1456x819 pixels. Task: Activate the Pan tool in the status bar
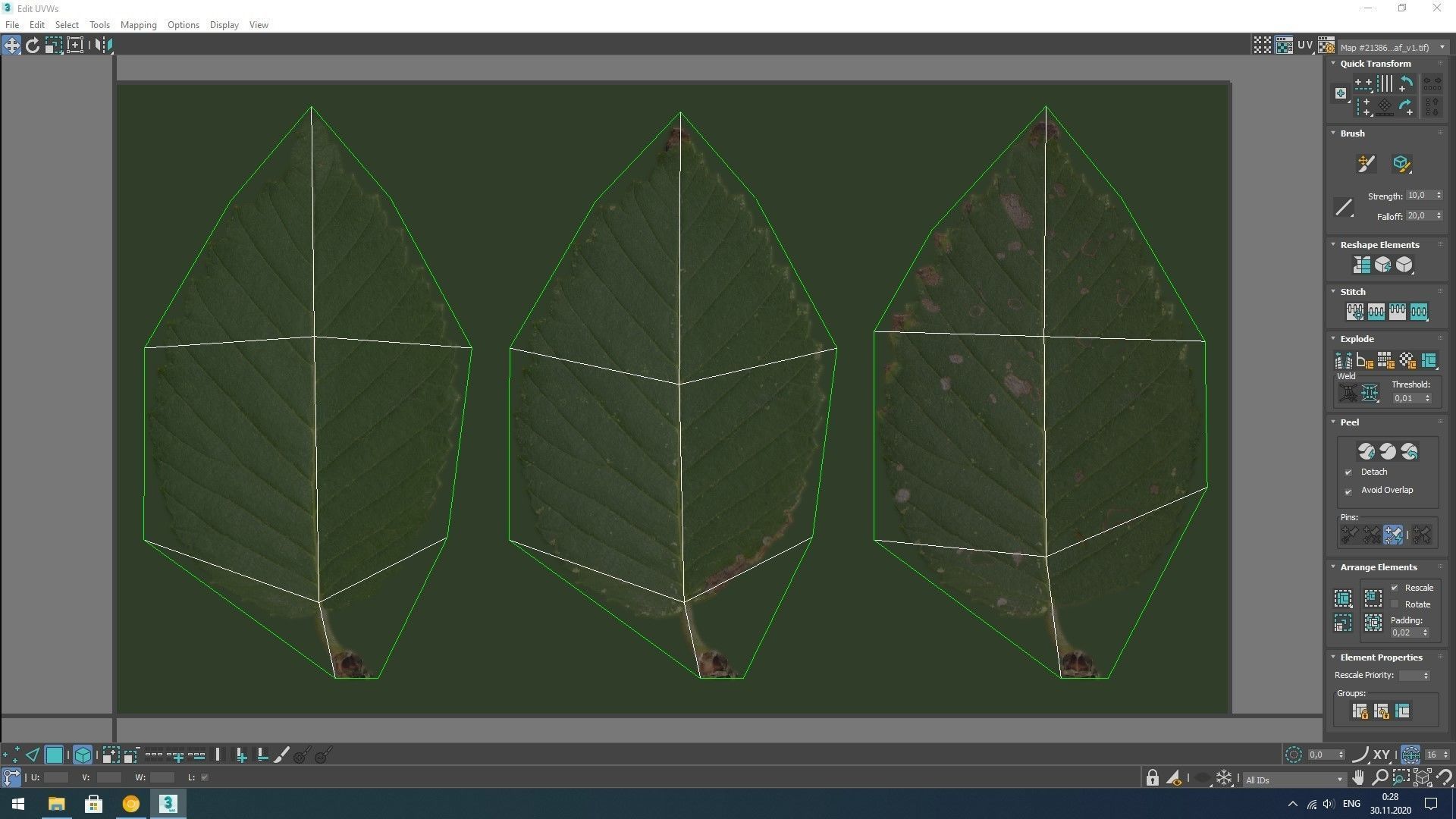tap(1358, 777)
